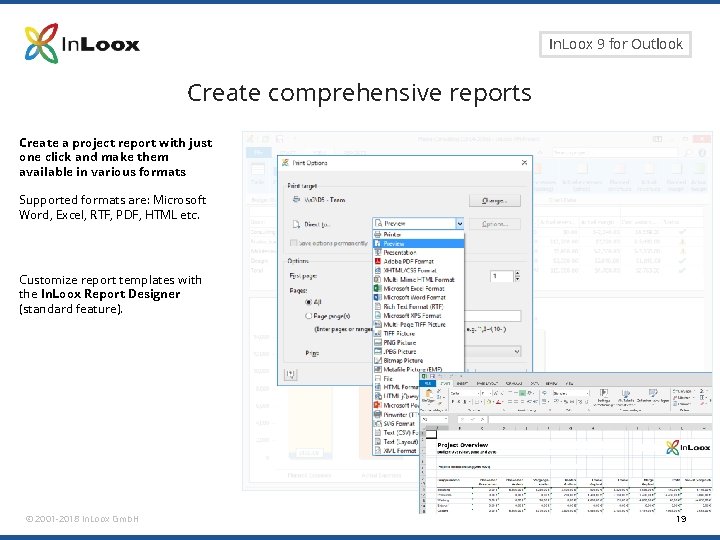
Task: Open Excel font size dropdown
Action: pos(489,394)
